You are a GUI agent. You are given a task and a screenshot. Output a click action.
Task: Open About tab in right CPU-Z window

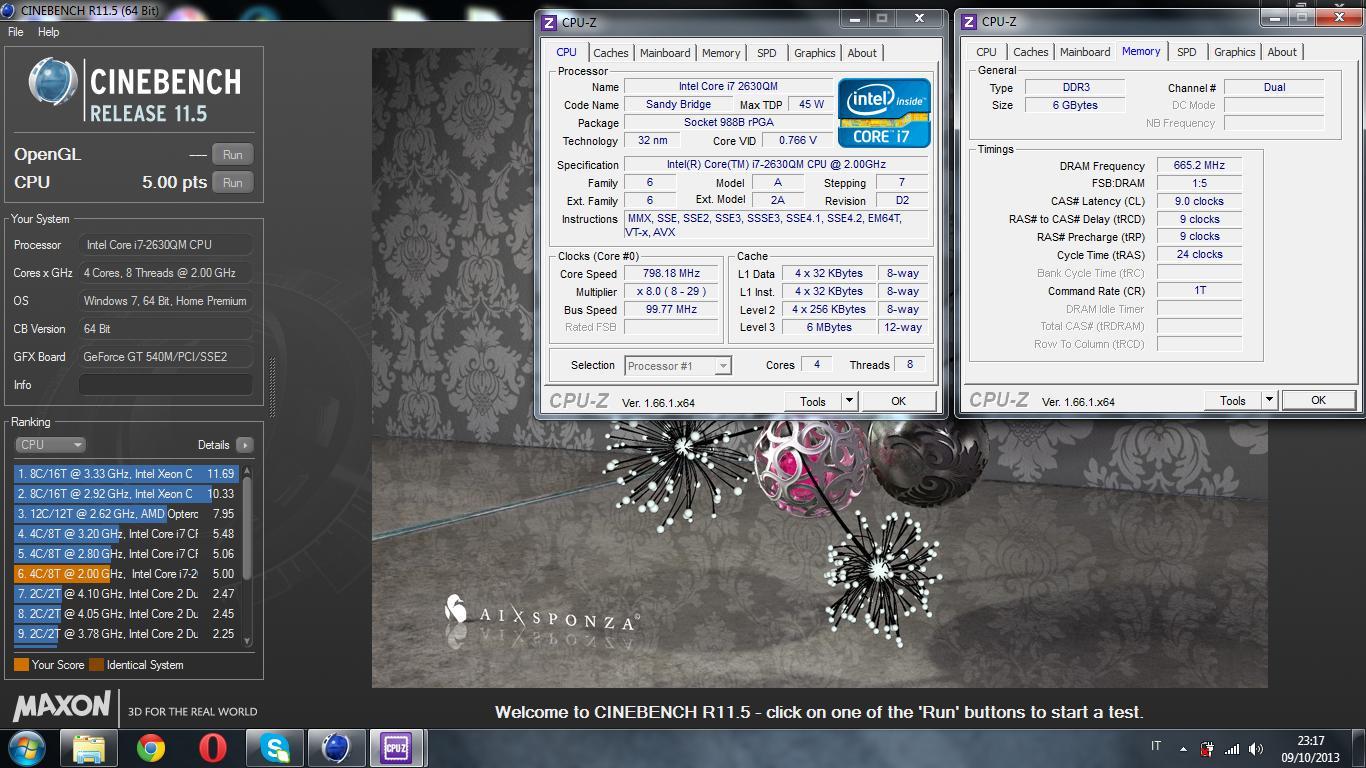1282,52
